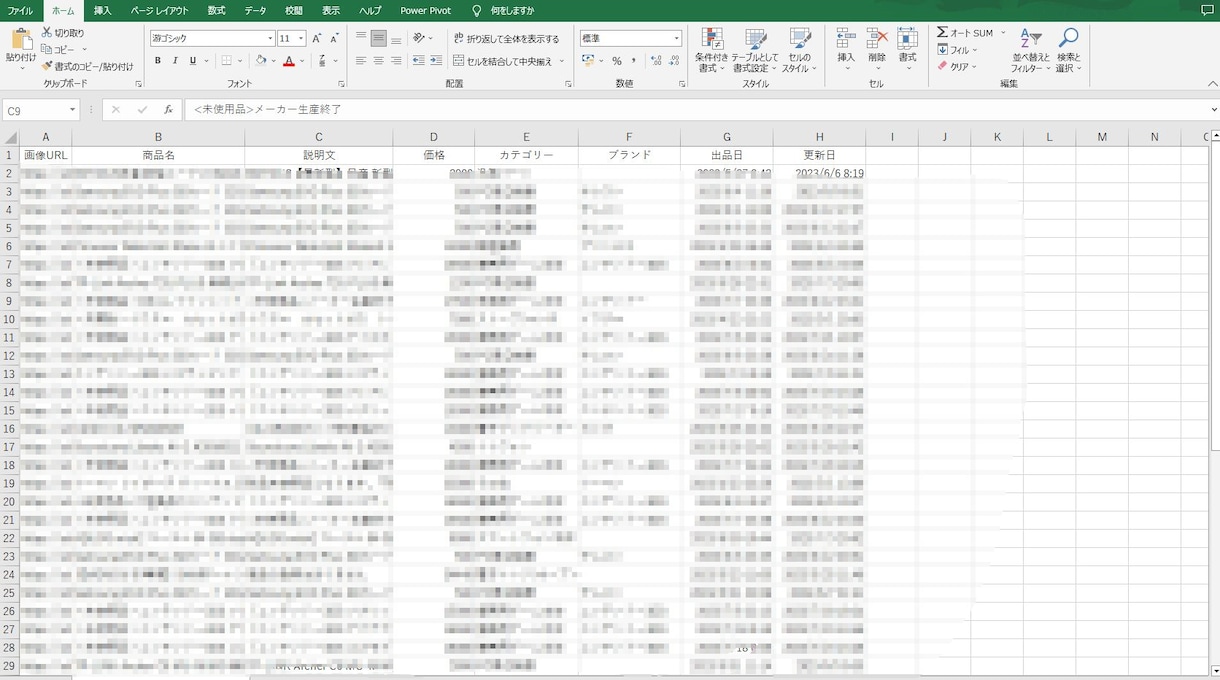Screen dimensions: 1220x680
Task: Open the font name dropdown (游ゴシック)
Action: tap(269, 38)
